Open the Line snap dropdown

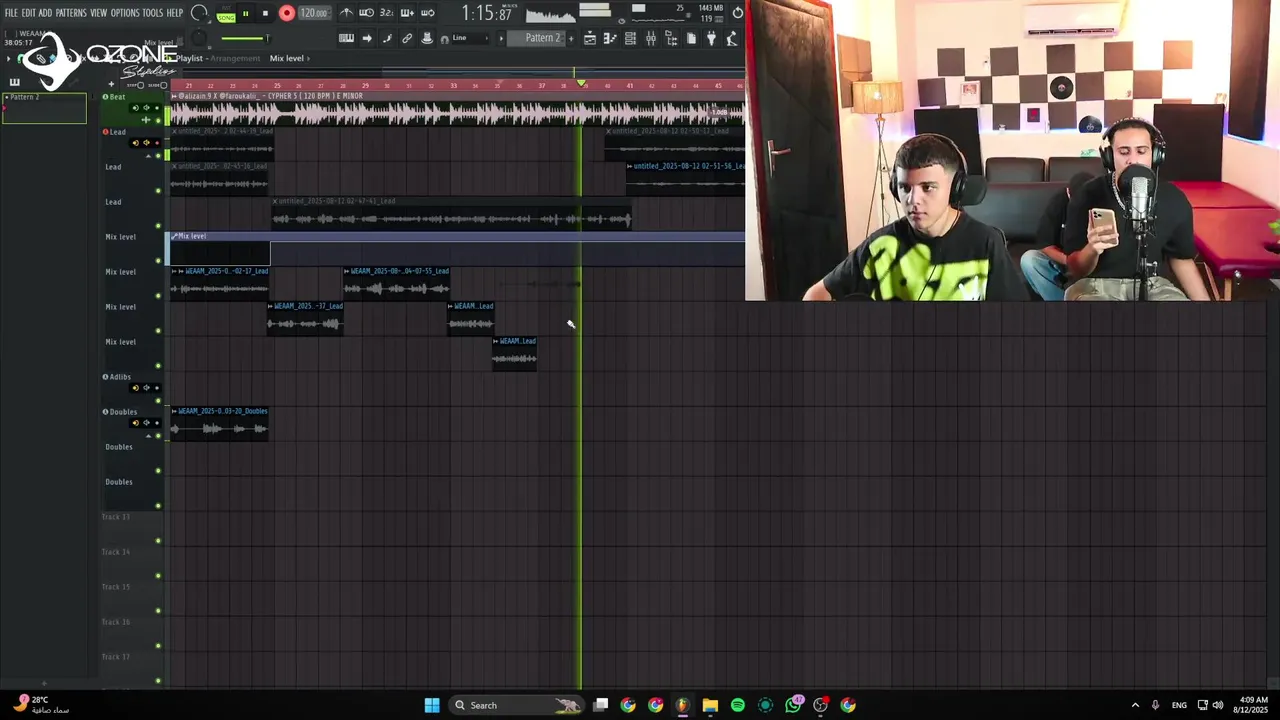pos(472,38)
